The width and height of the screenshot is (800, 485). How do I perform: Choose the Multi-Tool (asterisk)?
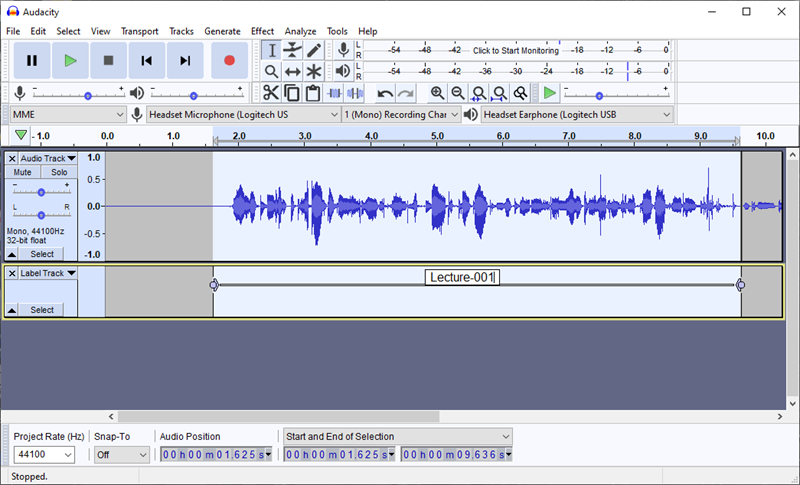coord(314,71)
